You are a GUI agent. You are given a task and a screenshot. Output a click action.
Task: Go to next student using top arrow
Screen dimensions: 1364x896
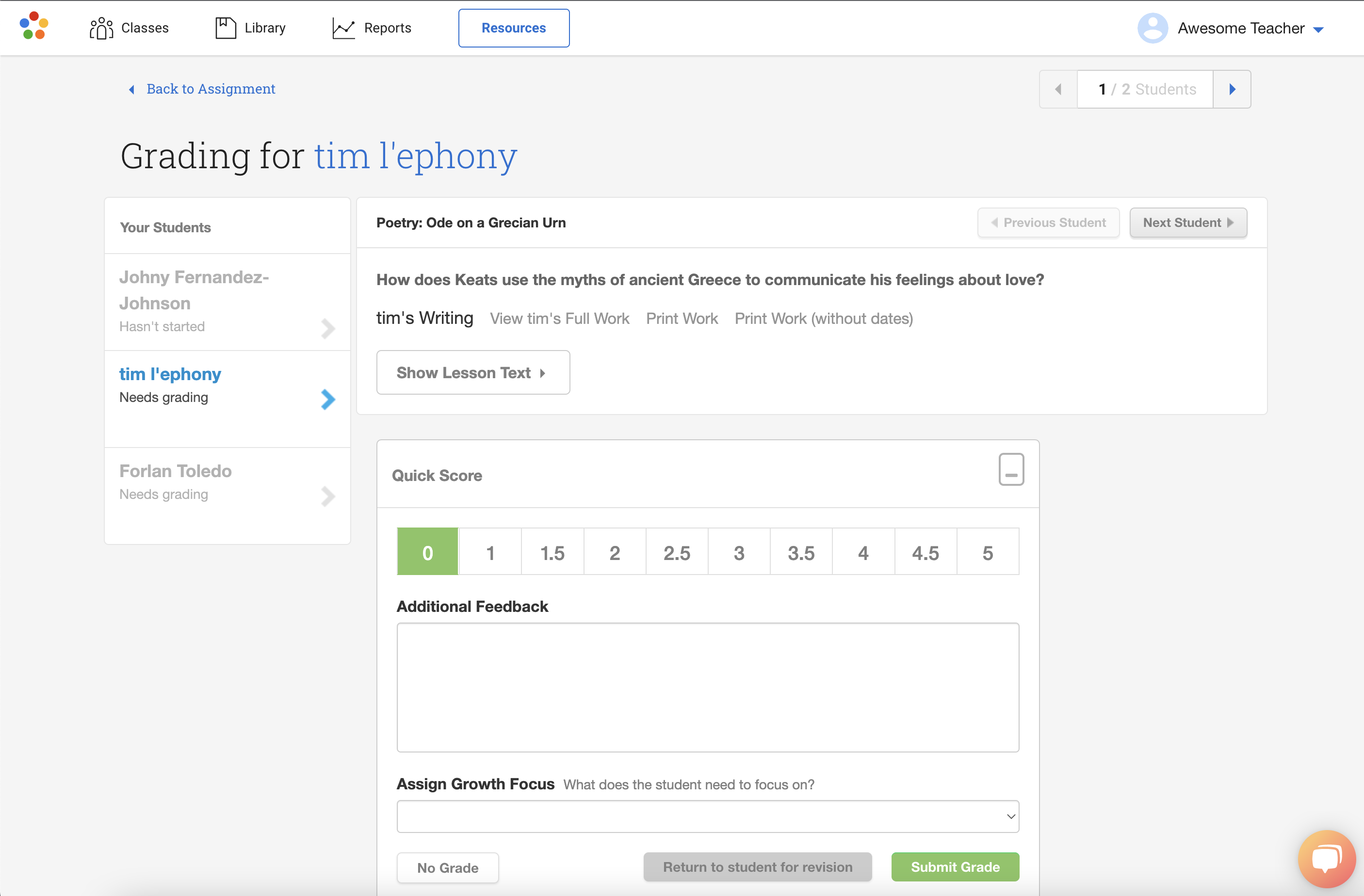pos(1232,89)
